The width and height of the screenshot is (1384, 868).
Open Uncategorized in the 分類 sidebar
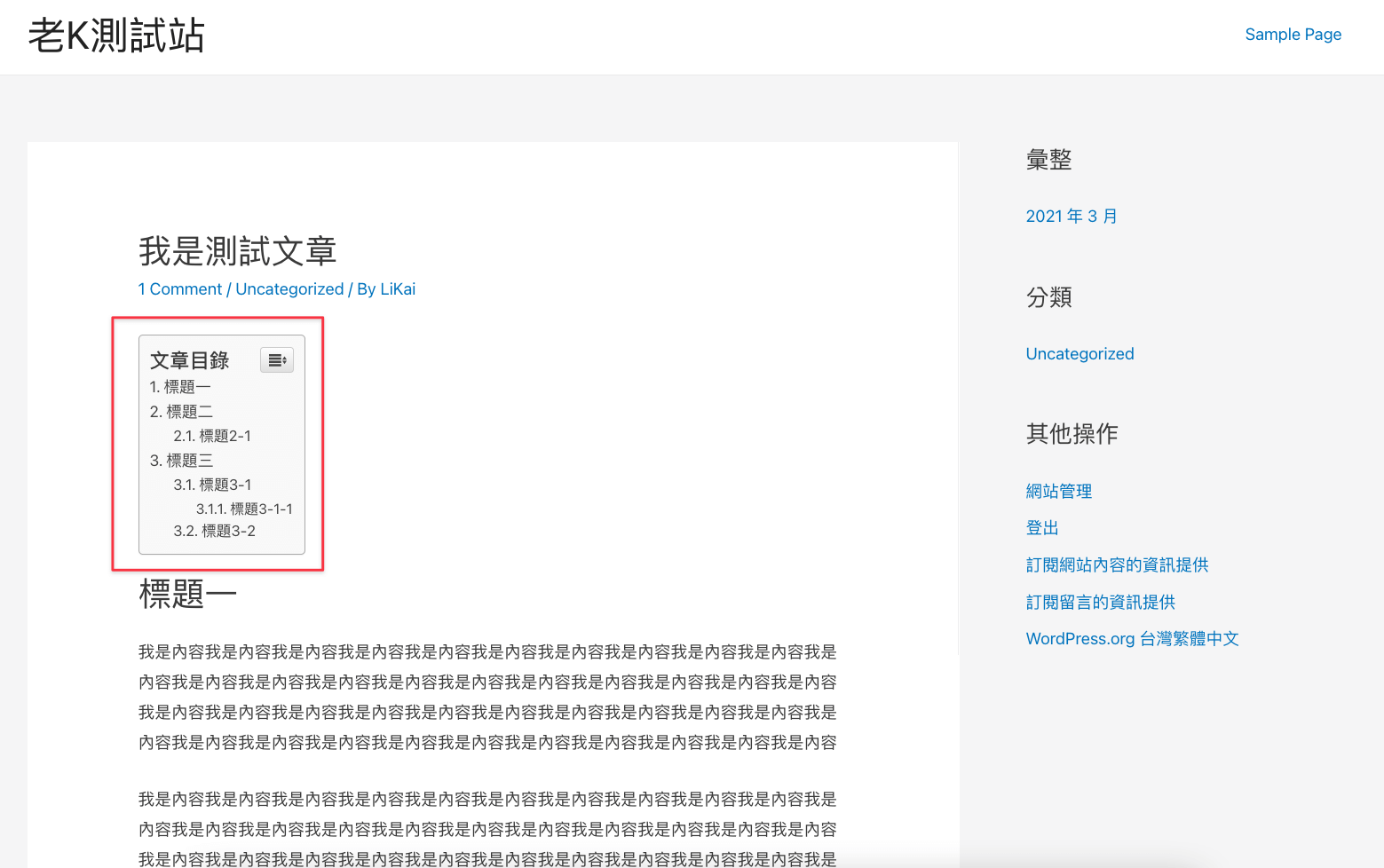(x=1080, y=354)
